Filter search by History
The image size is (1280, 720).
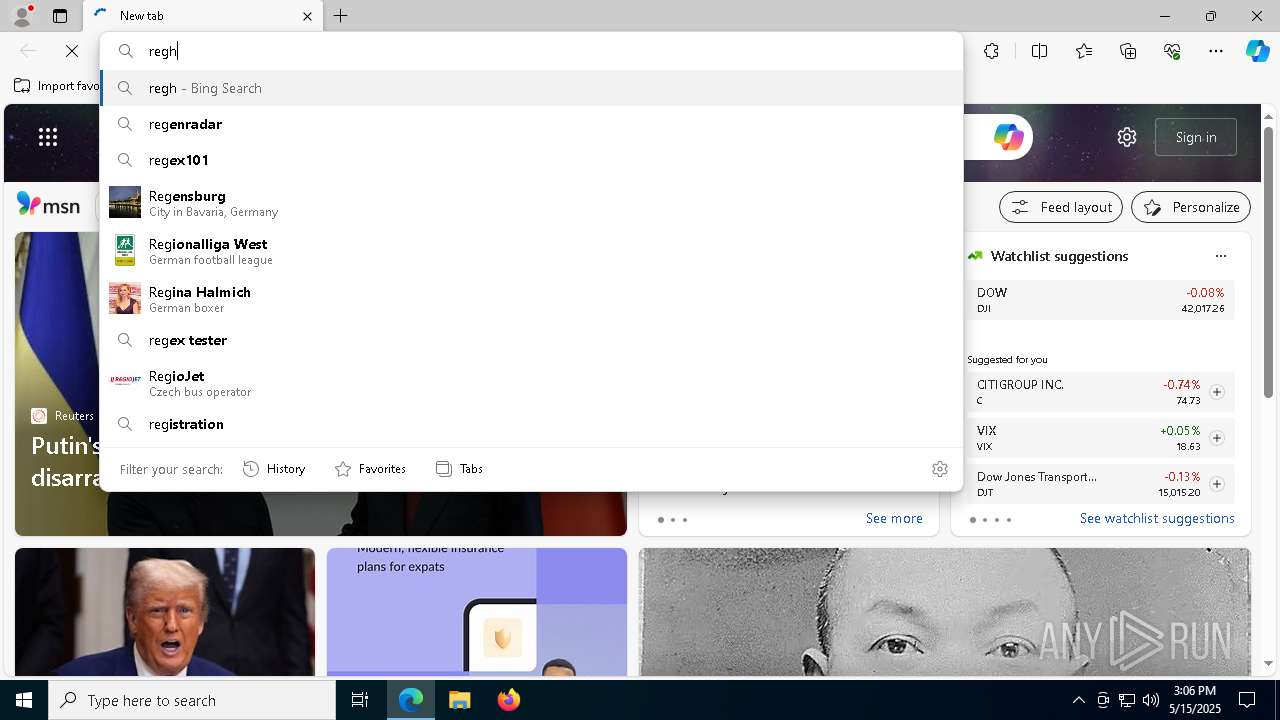274,469
